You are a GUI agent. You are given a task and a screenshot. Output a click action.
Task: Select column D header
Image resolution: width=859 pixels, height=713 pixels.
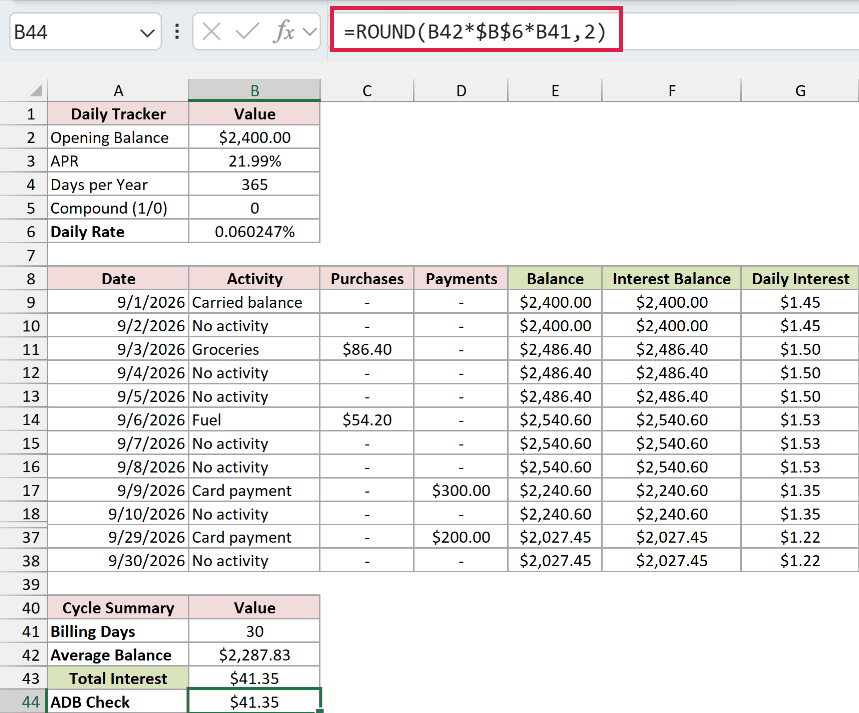(x=461, y=90)
